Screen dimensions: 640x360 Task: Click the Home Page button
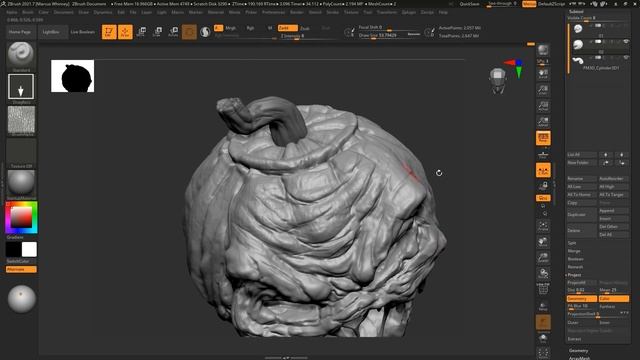(20, 32)
